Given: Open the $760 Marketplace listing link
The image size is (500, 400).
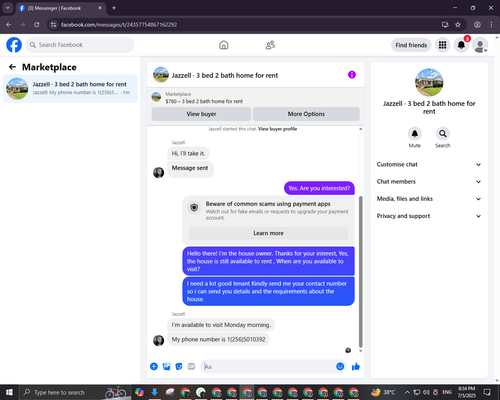Looking at the screenshot, I should pos(204,101).
